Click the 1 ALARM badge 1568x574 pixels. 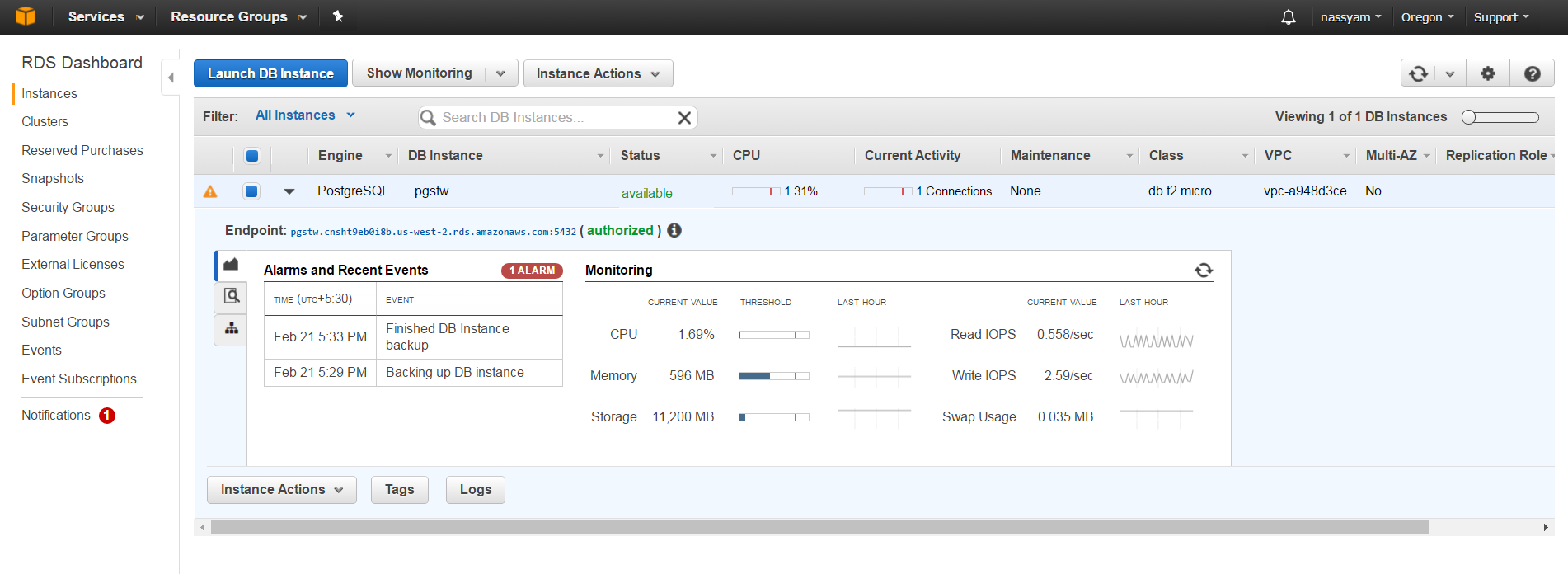[532, 271]
